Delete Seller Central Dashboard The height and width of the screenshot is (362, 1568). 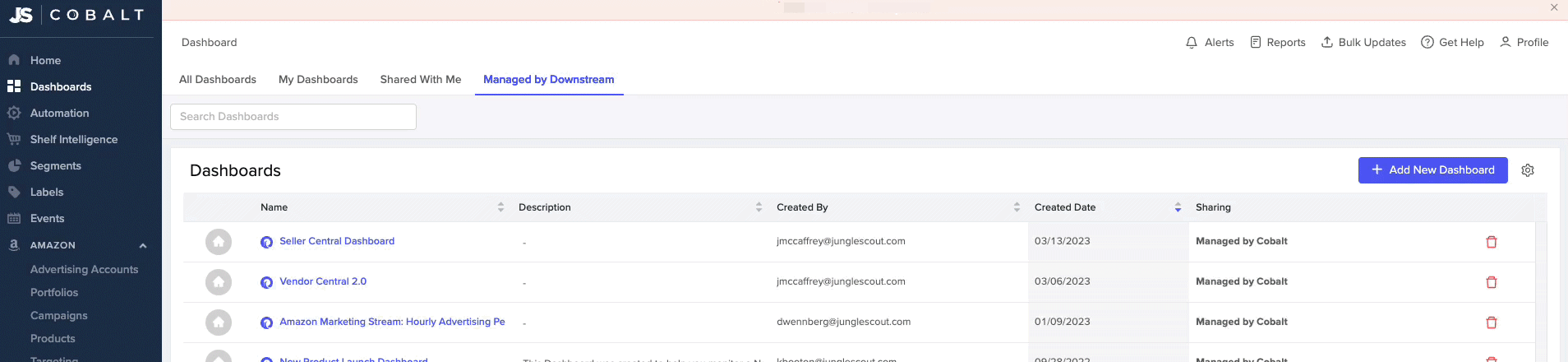click(x=1492, y=242)
